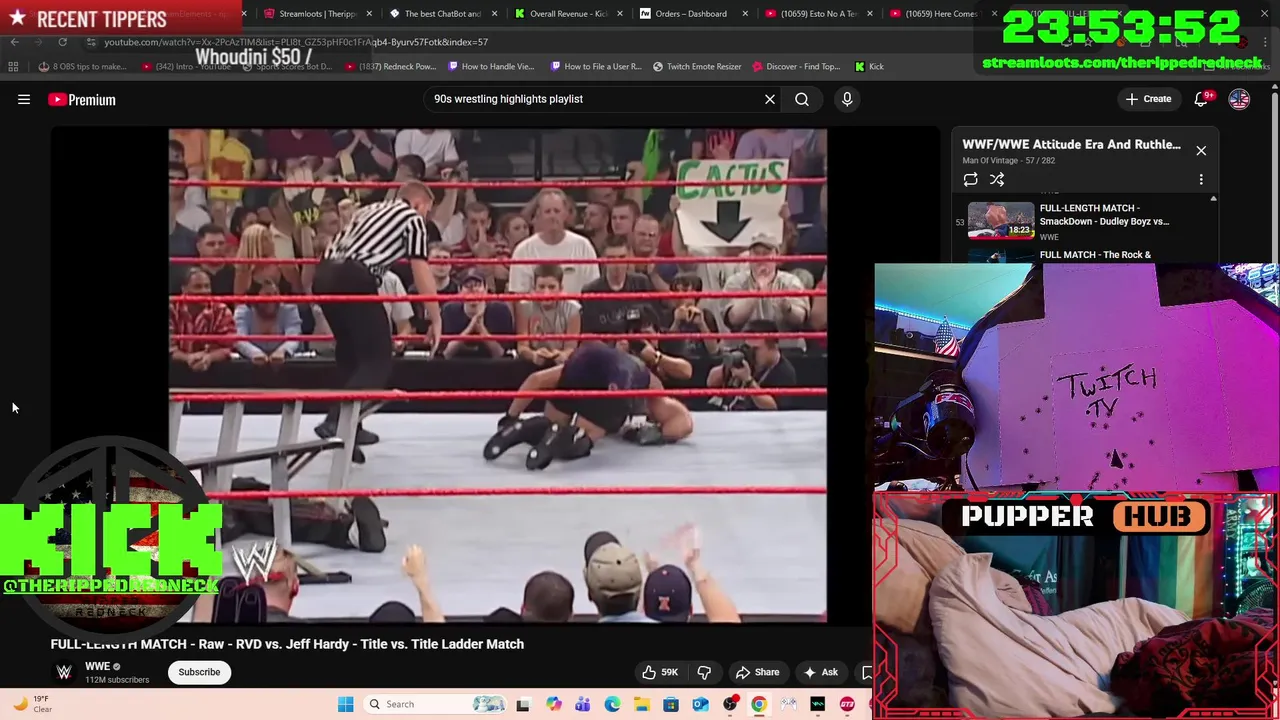Click the Ask button
Screen dimensions: 1280x720
tap(820, 672)
